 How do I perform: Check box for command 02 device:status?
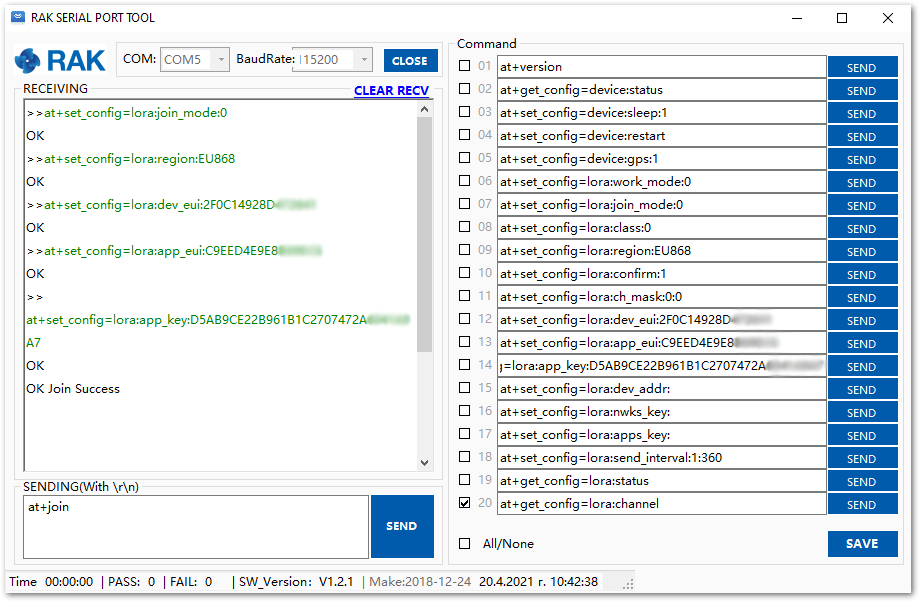pyautogui.click(x=465, y=89)
